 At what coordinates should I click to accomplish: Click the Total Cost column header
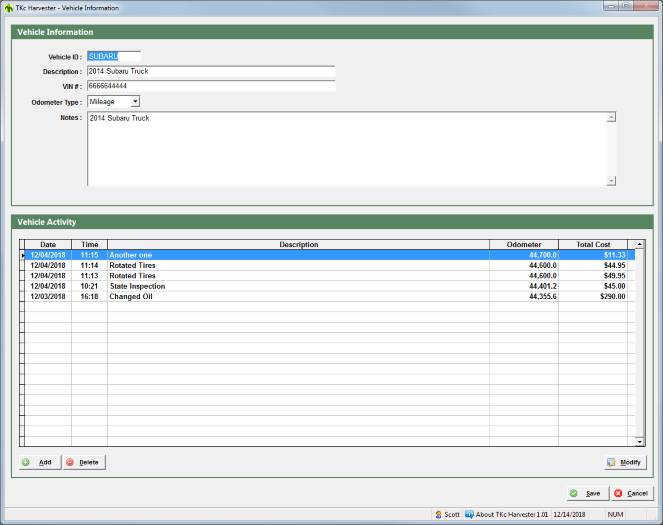pyautogui.click(x=593, y=244)
